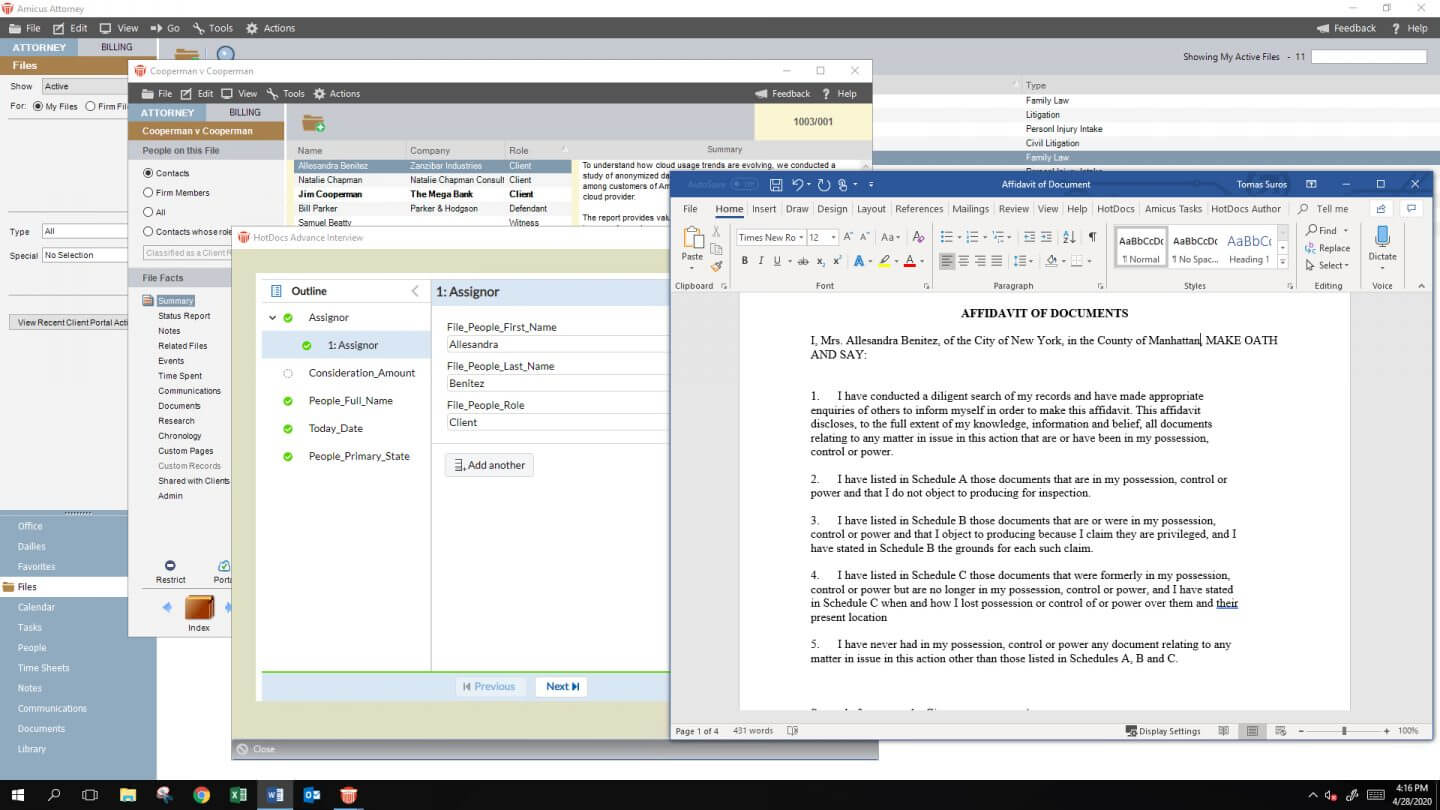Collapse the HotDocs Outline panel chevron

click(415, 291)
